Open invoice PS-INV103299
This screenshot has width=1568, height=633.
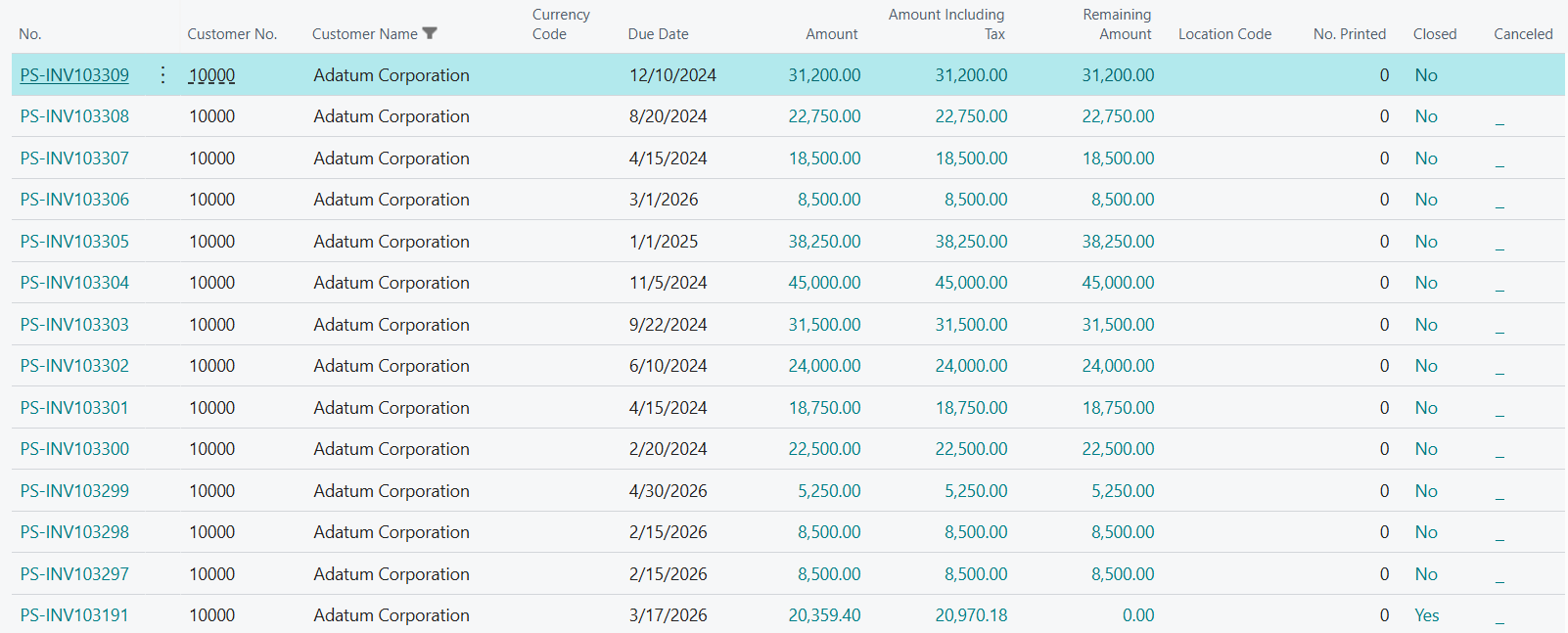click(74, 491)
